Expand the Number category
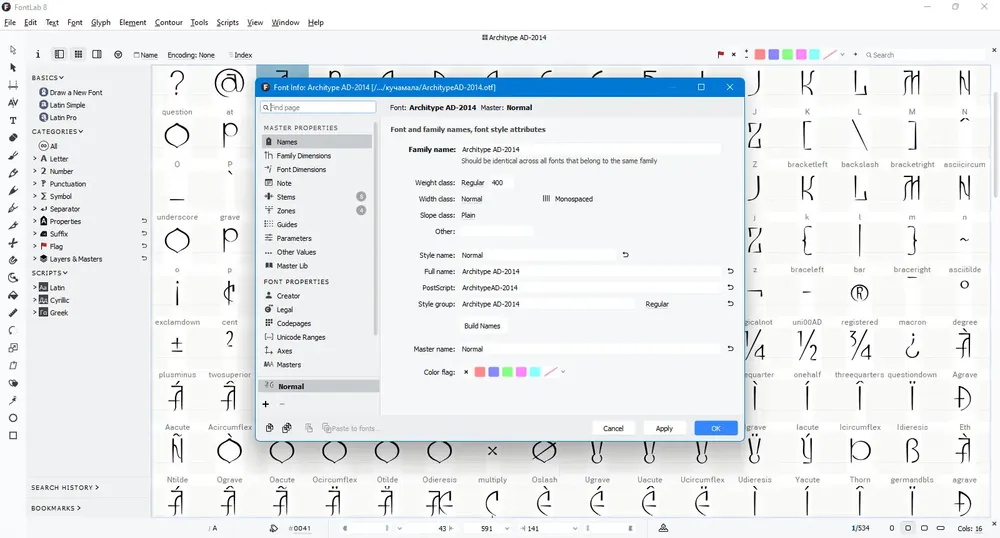The width and height of the screenshot is (1000, 538). pyautogui.click(x=35, y=171)
